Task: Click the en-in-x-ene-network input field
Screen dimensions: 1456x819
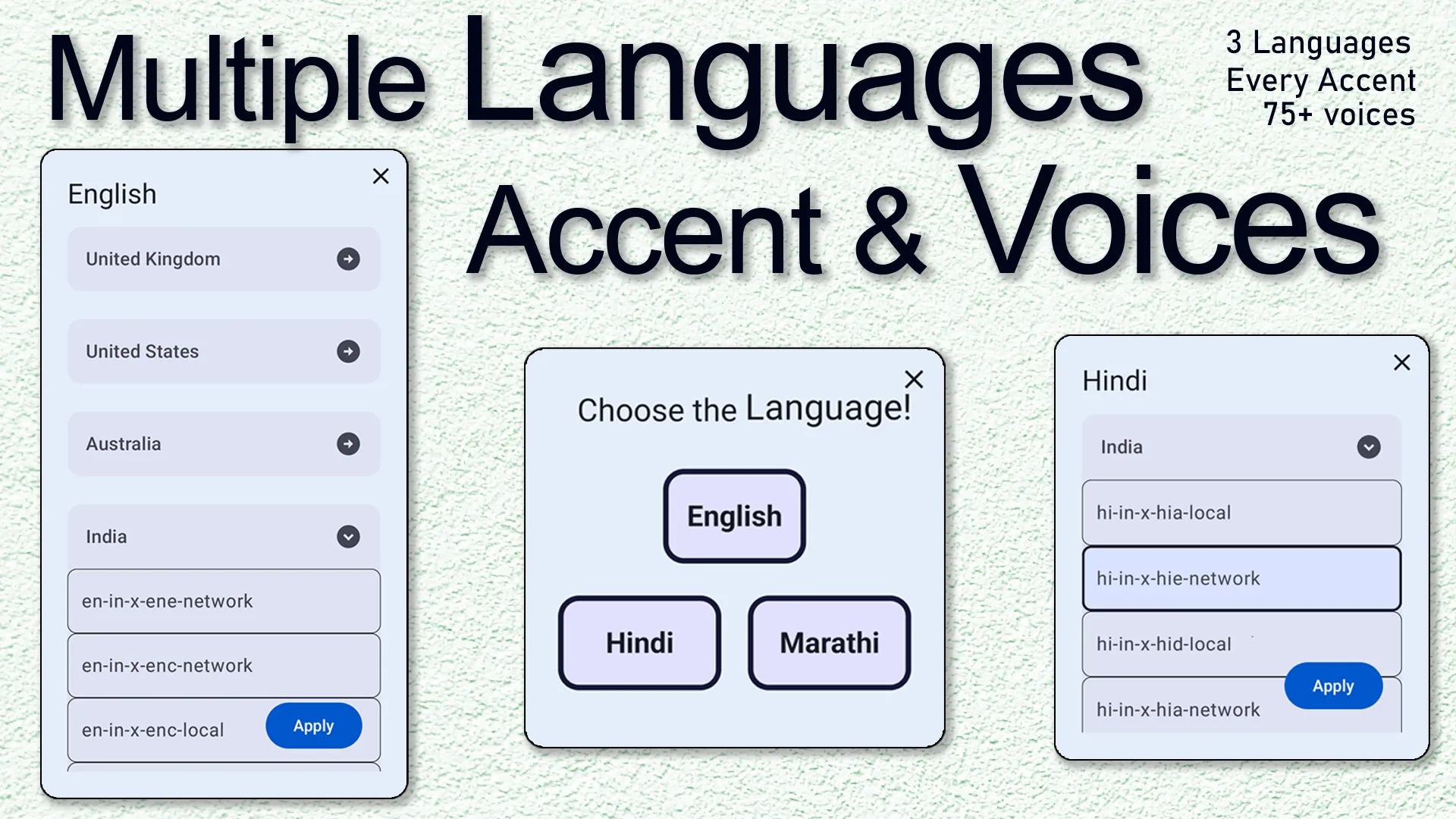Action: pyautogui.click(x=224, y=601)
